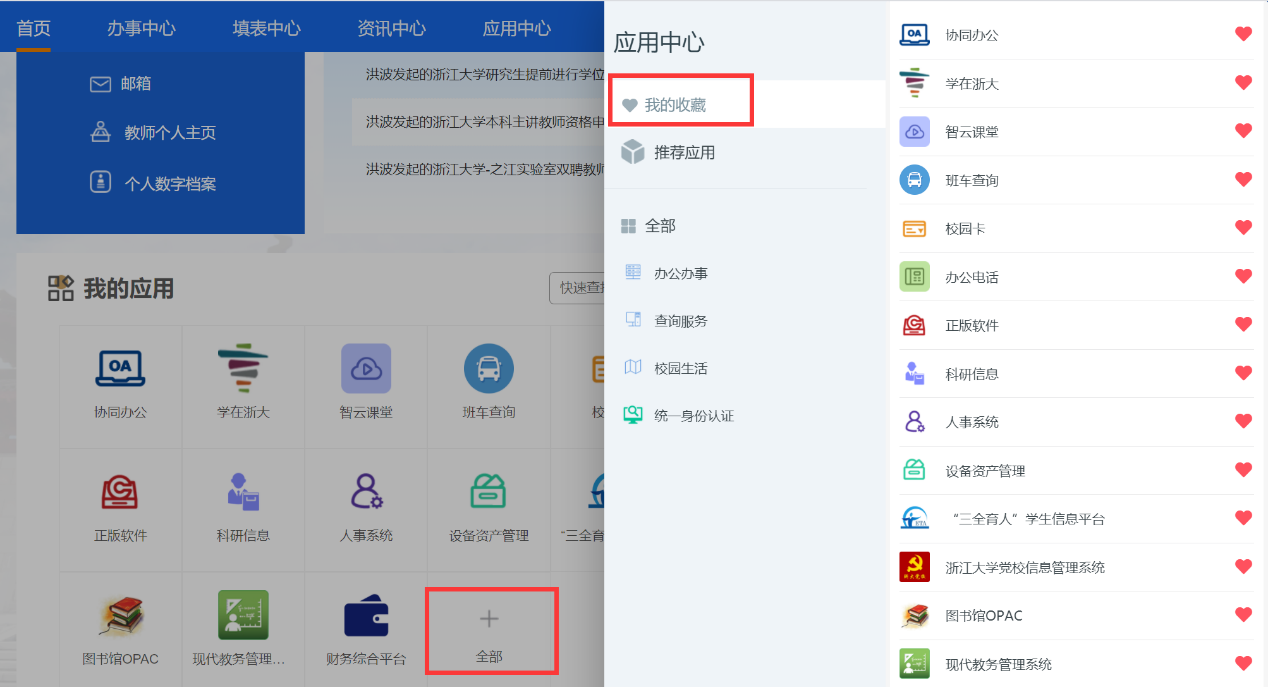Click 班车查询 icon in favorites list
1268x687 pixels.
[915, 180]
